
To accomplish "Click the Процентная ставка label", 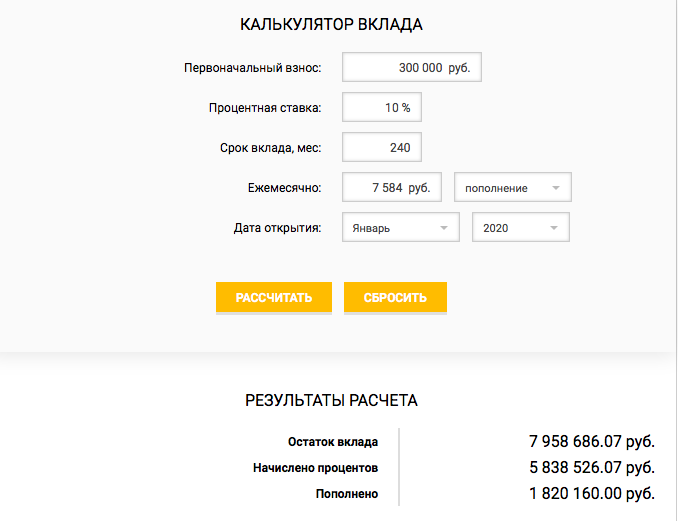I will tap(265, 108).
